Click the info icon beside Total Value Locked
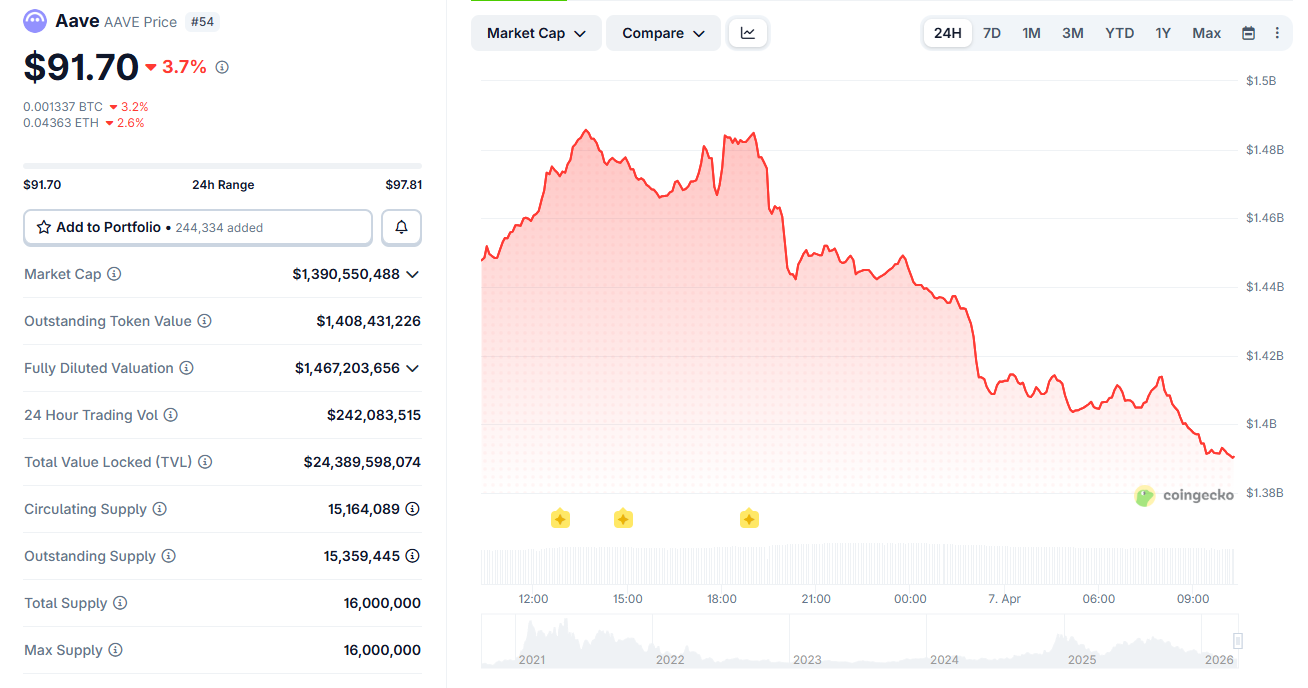This screenshot has width=1308, height=688. coord(205,461)
